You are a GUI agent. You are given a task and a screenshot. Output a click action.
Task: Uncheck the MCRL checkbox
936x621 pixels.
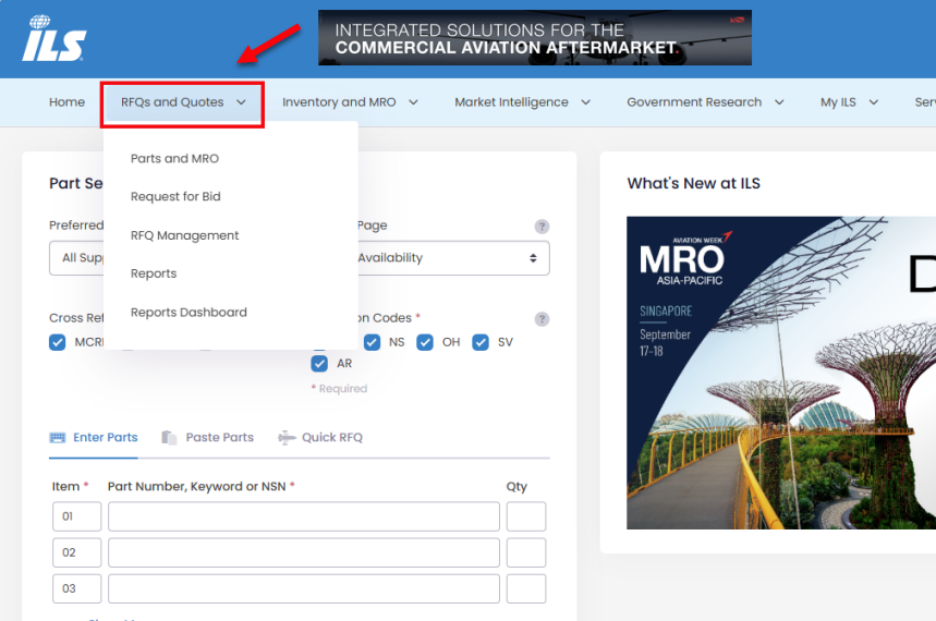click(x=57, y=342)
